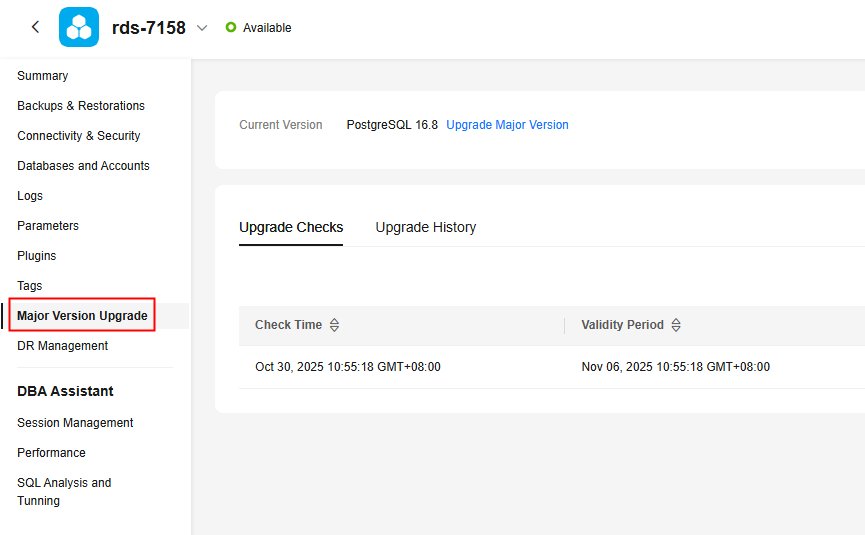Open Session Management under DBA Assistant

click(x=75, y=423)
